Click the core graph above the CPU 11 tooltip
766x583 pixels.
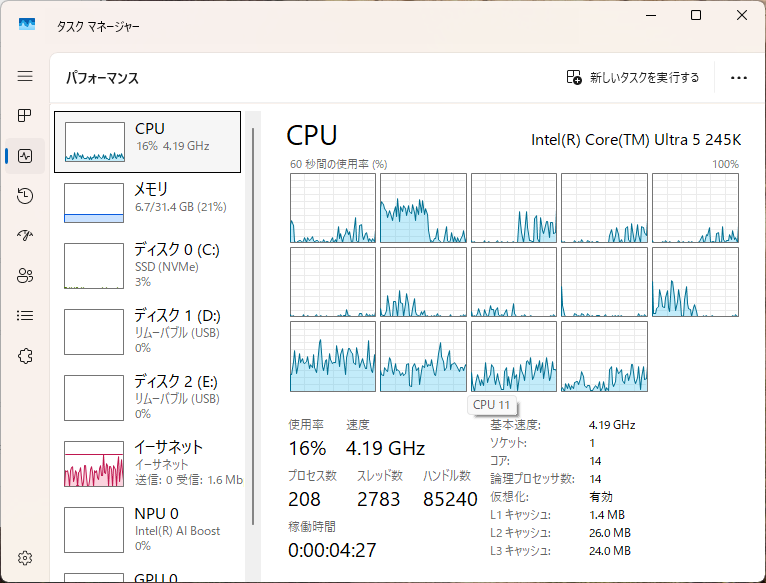coord(514,356)
